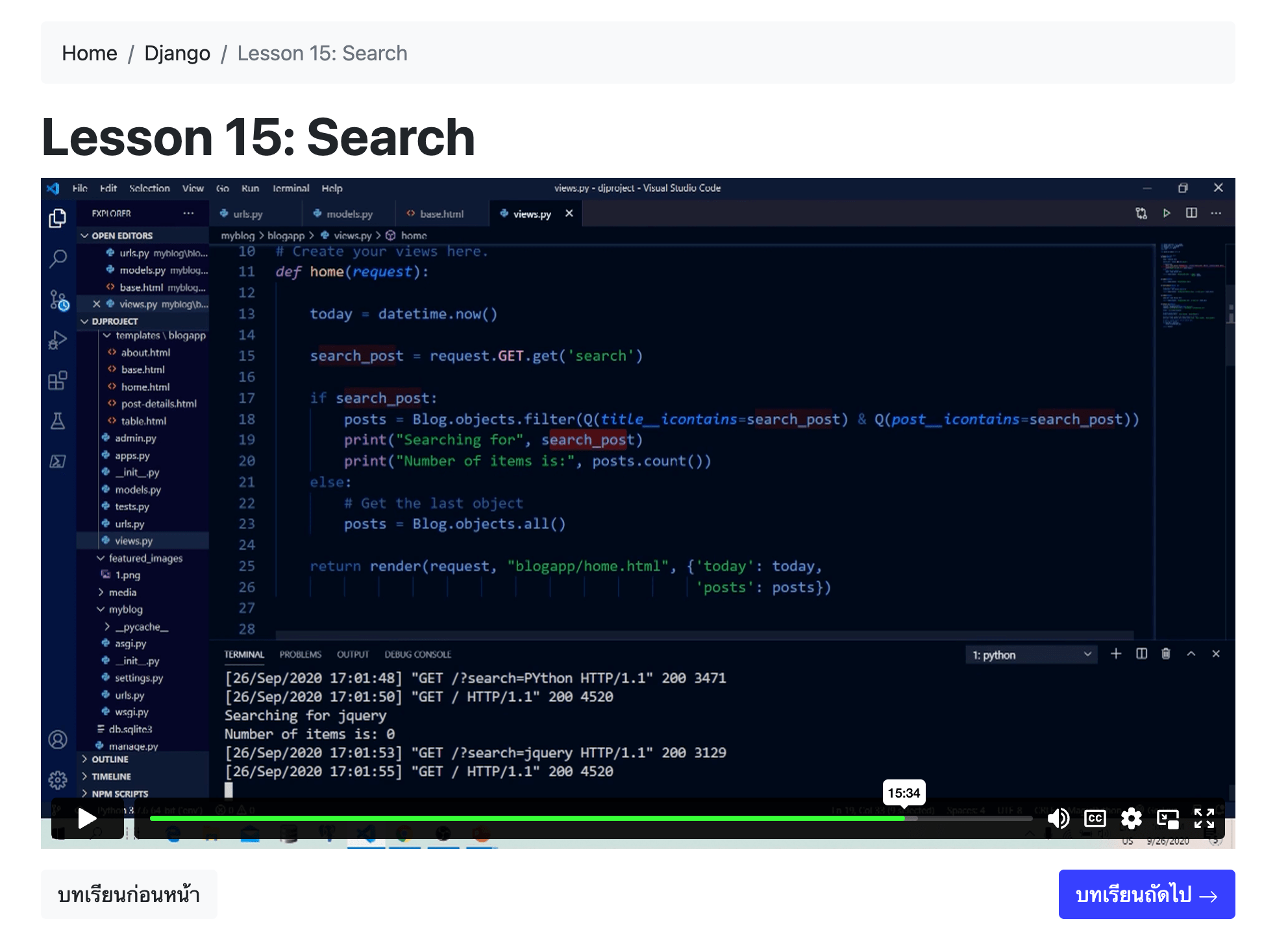Seek on the green video progress bar
This screenshot has height=941, width=1288.
591,818
